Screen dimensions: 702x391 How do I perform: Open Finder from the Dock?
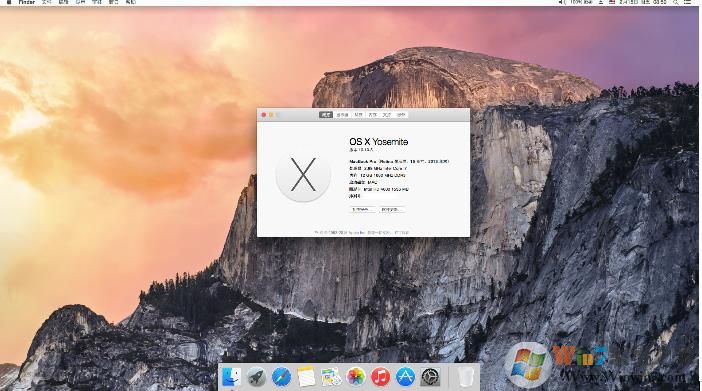pyautogui.click(x=231, y=377)
